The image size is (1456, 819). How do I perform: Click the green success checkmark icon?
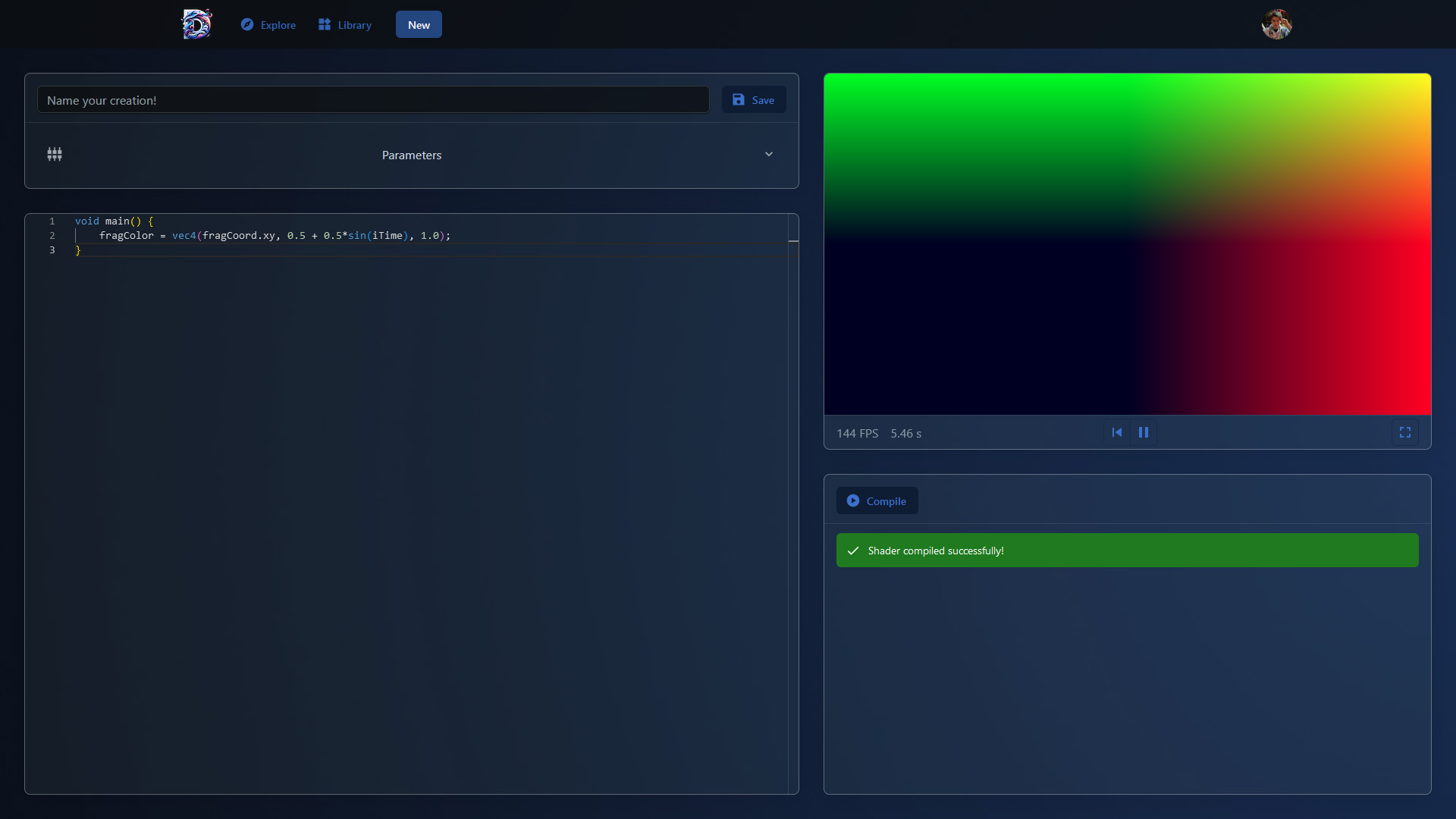coord(853,550)
